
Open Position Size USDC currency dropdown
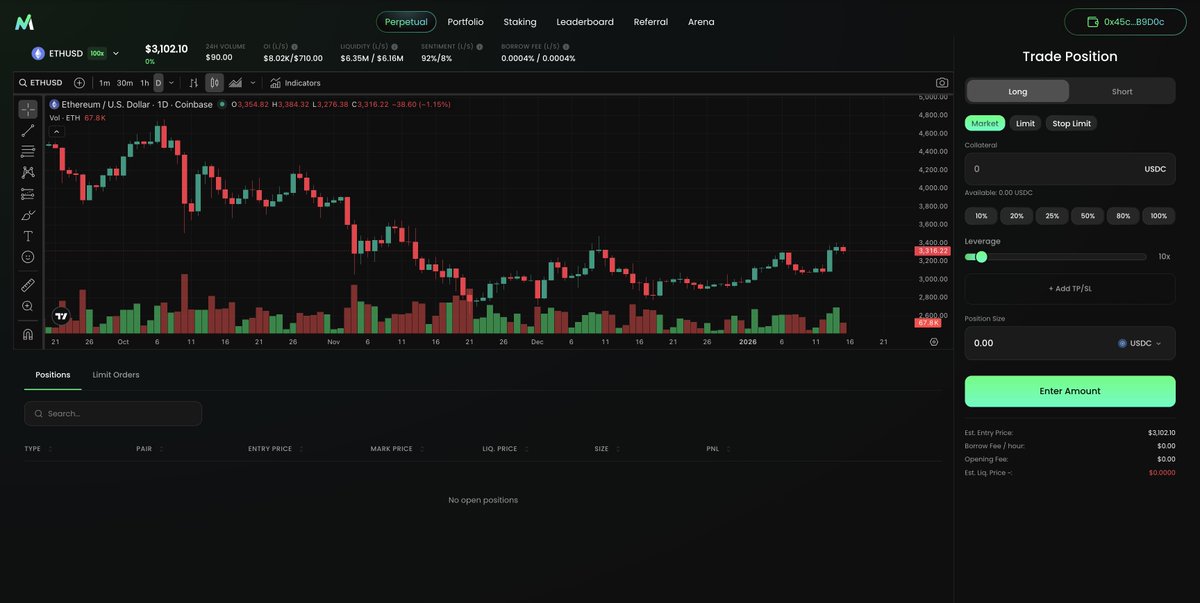(1140, 343)
